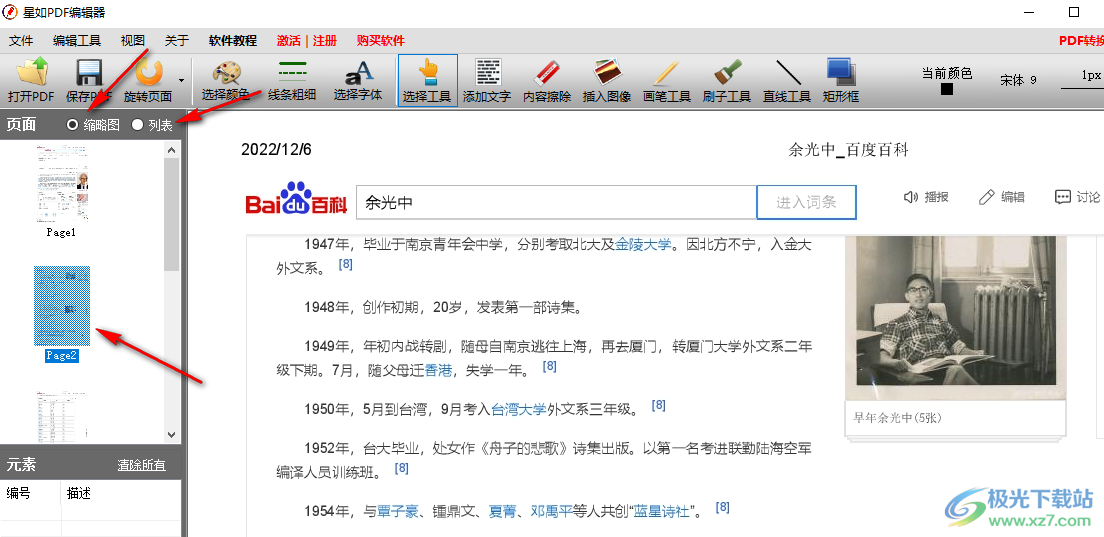Select the 内容擦除 eraser tool
The width and height of the screenshot is (1104, 537).
[547, 80]
